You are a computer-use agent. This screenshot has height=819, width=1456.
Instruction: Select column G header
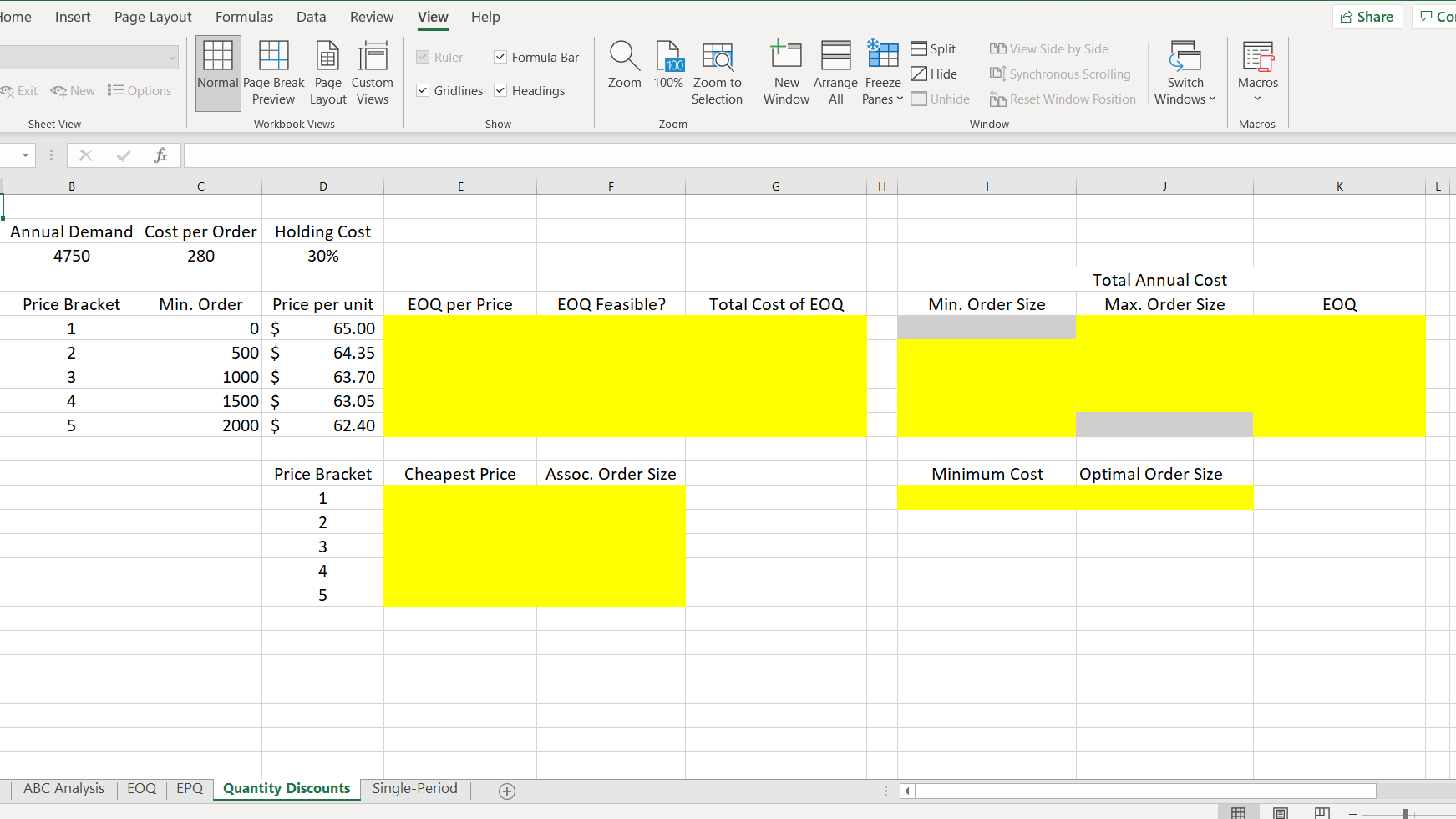pos(776,186)
